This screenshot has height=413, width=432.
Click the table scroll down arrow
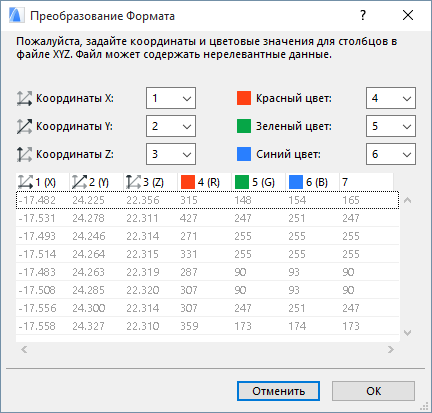[407, 333]
